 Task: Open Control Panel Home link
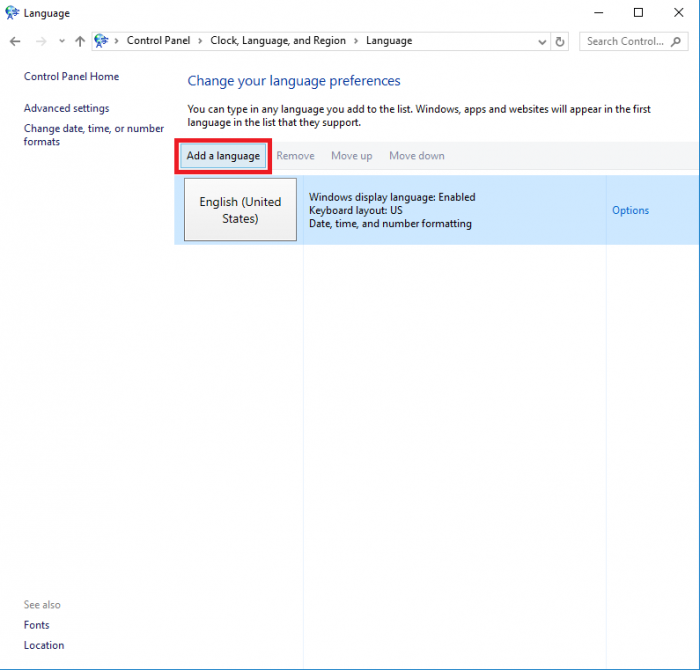pos(71,76)
